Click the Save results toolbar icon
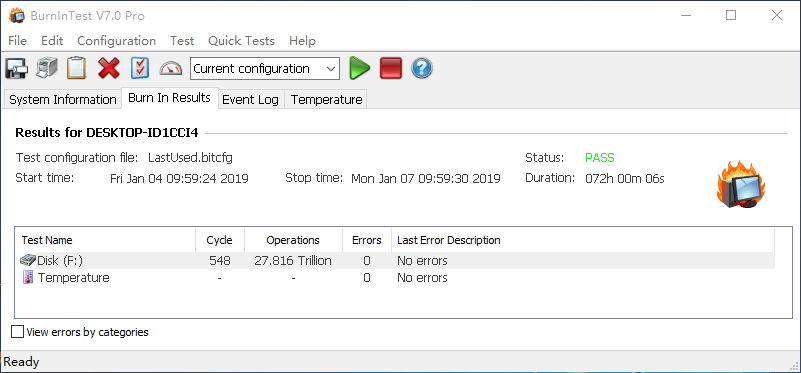This screenshot has width=801, height=373. coord(16,68)
